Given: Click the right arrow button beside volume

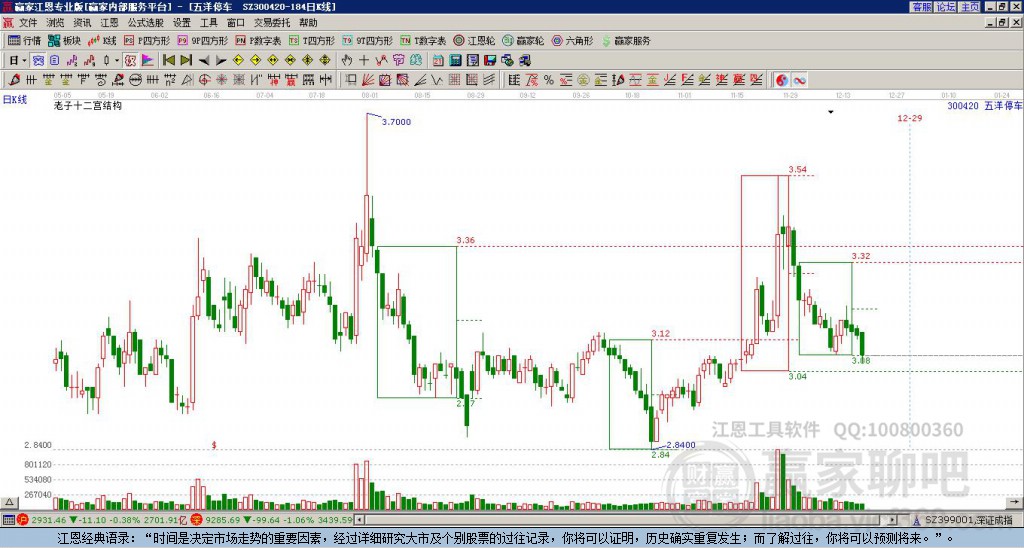Looking at the screenshot, I should [1016, 502].
